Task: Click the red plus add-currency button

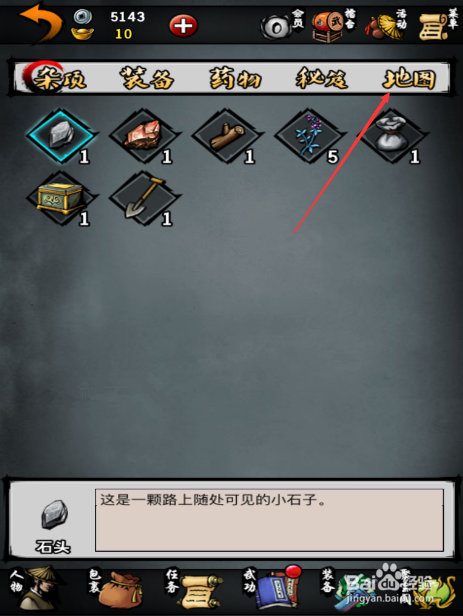Action: (x=183, y=26)
